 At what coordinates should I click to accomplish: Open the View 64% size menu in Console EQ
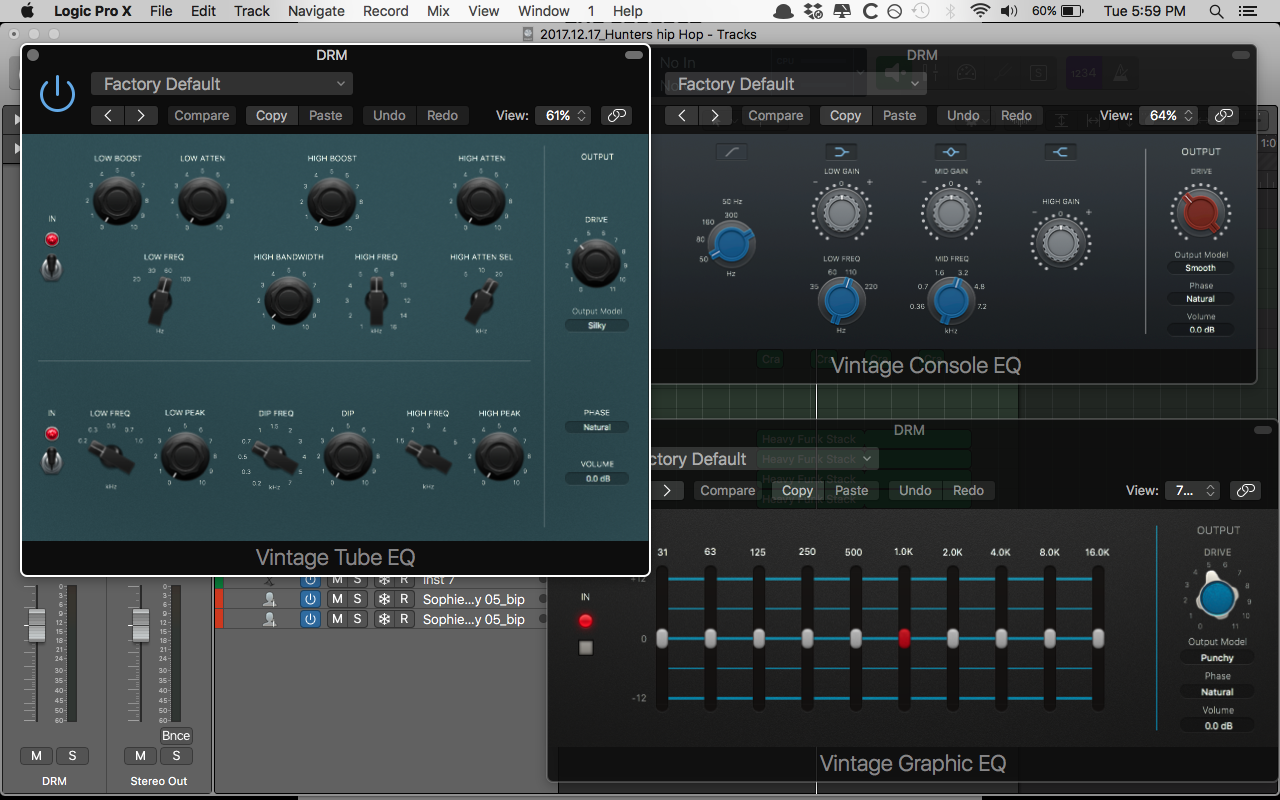point(1169,116)
